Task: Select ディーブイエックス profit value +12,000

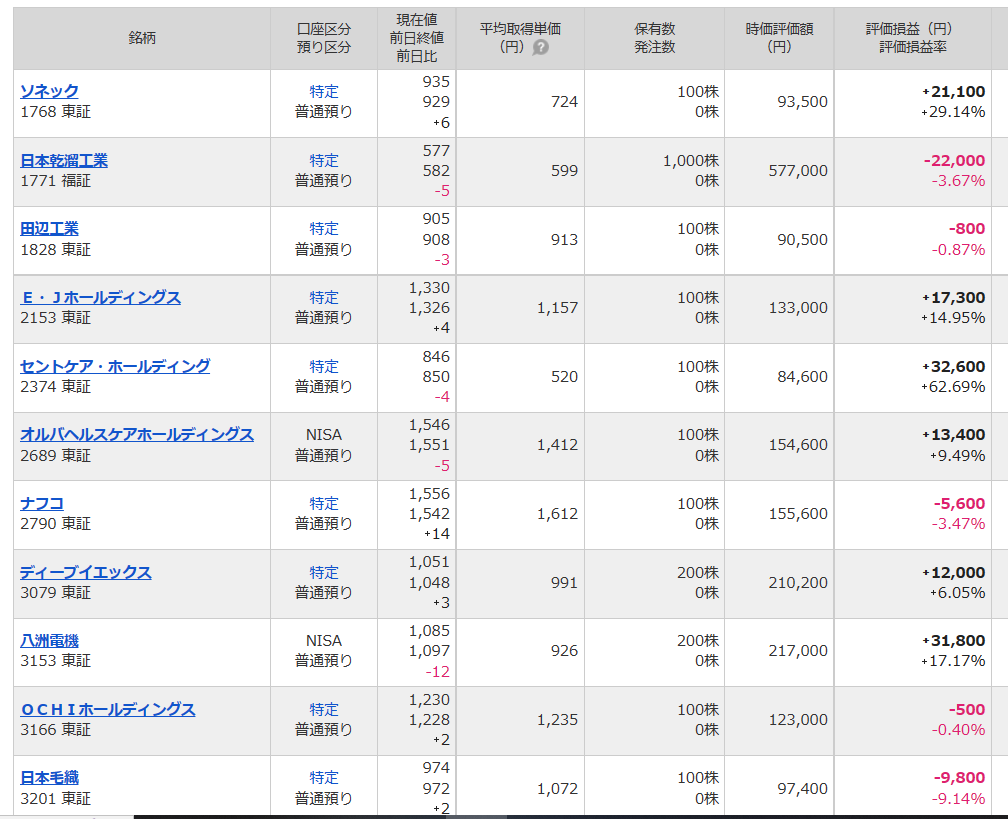Action: tap(953, 572)
